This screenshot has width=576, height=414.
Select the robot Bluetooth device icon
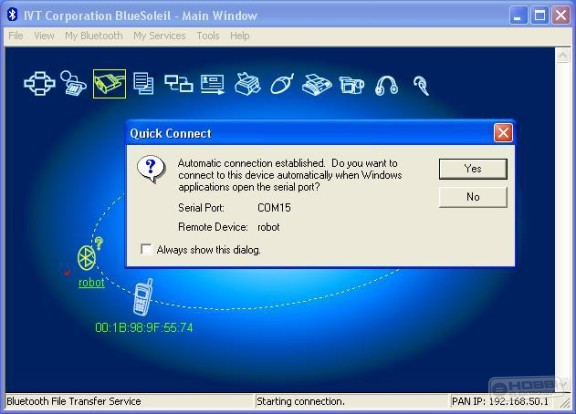tap(87, 258)
